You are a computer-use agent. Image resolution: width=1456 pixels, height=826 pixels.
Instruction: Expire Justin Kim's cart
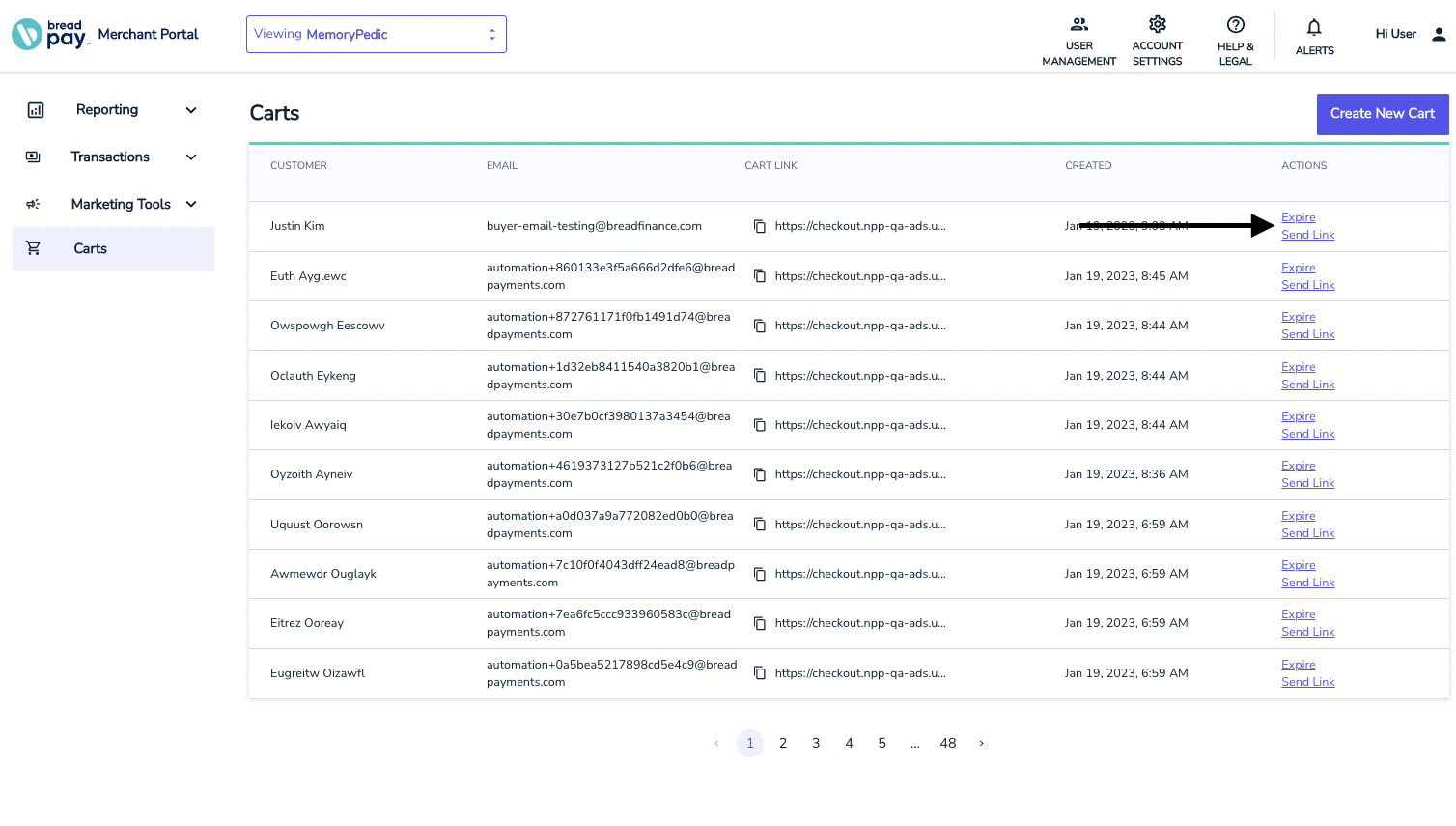click(1298, 217)
